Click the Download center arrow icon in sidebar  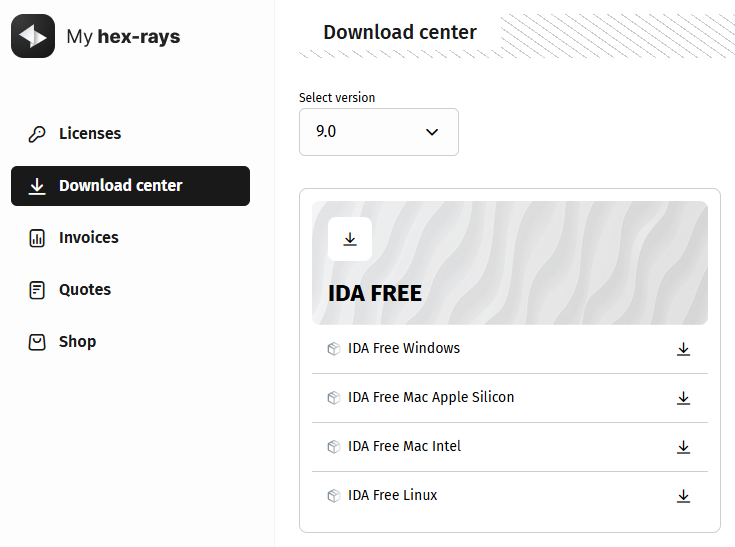[37, 186]
